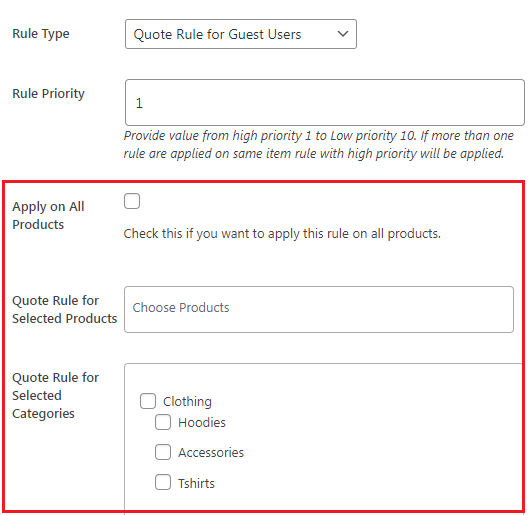This screenshot has height=515, width=530.
Task: Click the Apply on All Products label
Action: (x=48, y=215)
